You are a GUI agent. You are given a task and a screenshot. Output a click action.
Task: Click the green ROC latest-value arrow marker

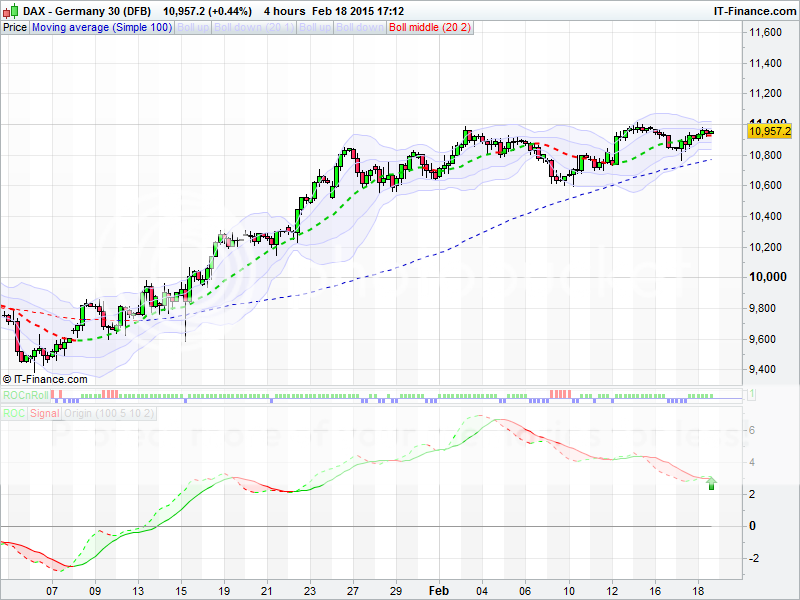pos(711,484)
